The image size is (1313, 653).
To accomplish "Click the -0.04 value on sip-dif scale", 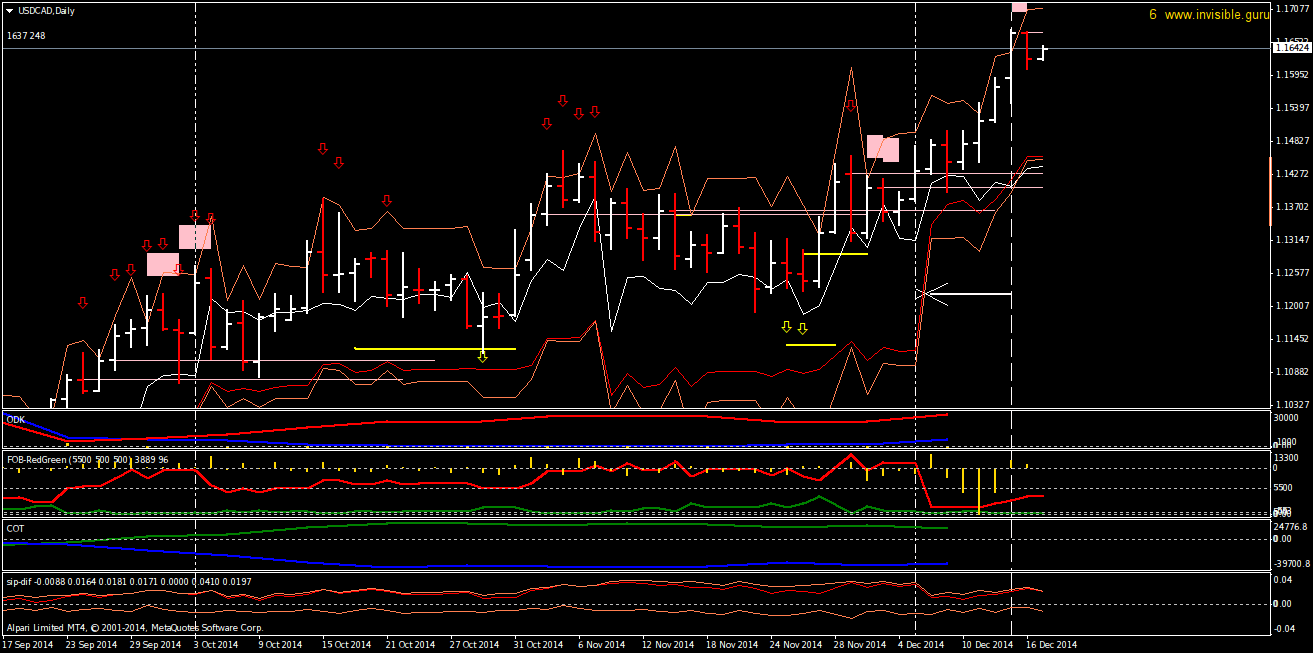I will [x=1285, y=628].
